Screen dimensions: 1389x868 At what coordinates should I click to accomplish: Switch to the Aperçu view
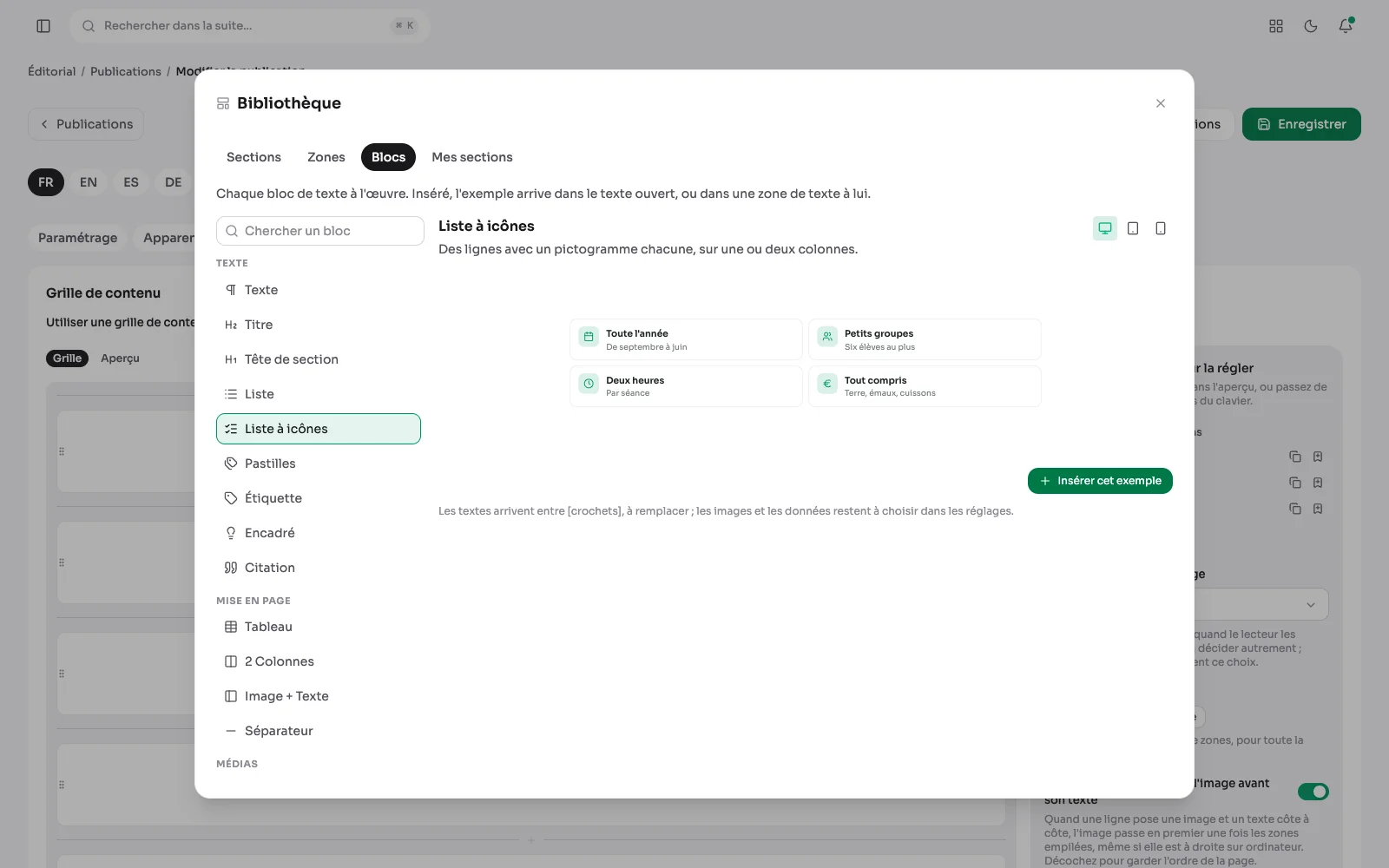pos(120,358)
